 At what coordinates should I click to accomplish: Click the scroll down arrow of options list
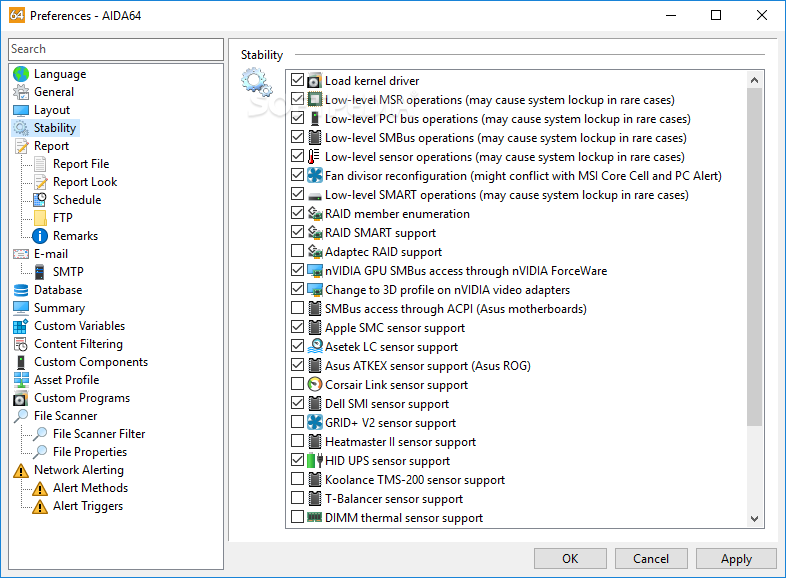[x=754, y=519]
